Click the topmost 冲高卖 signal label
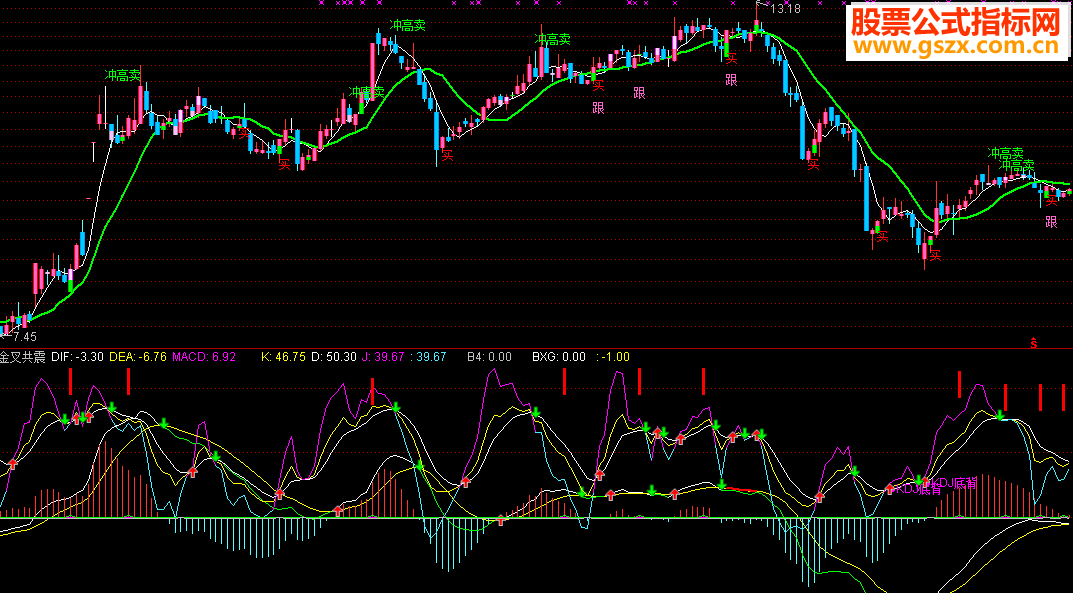The height and width of the screenshot is (593, 1073). (x=407, y=25)
